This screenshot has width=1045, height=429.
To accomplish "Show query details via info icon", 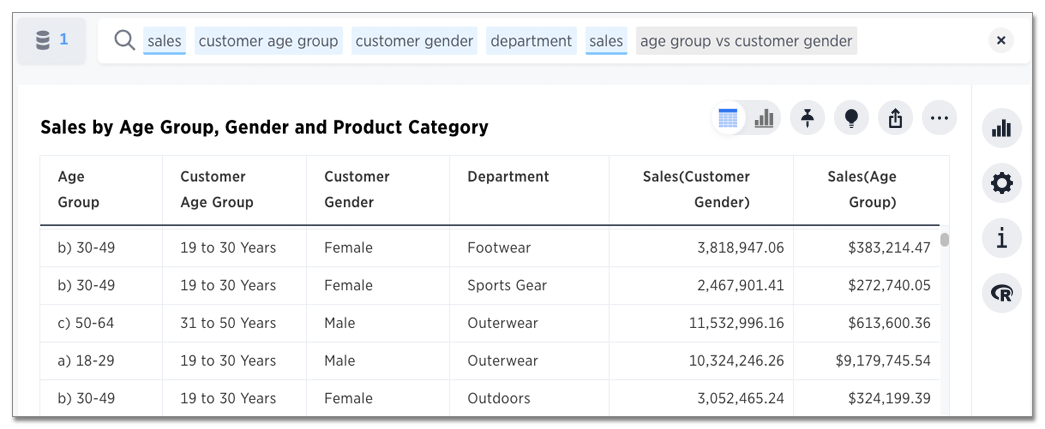I will [1001, 238].
